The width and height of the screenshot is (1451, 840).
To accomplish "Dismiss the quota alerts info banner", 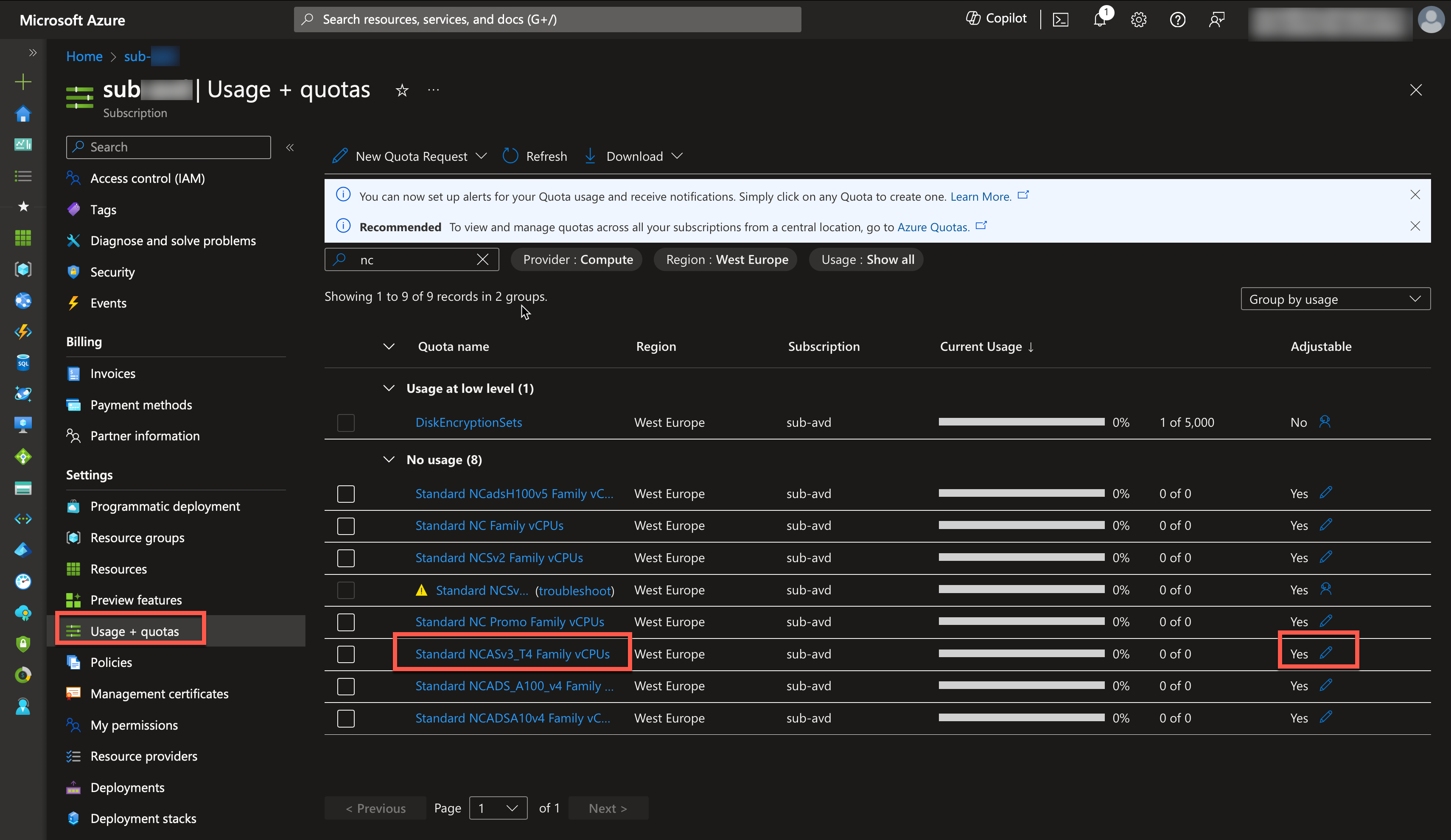I will pyautogui.click(x=1415, y=195).
